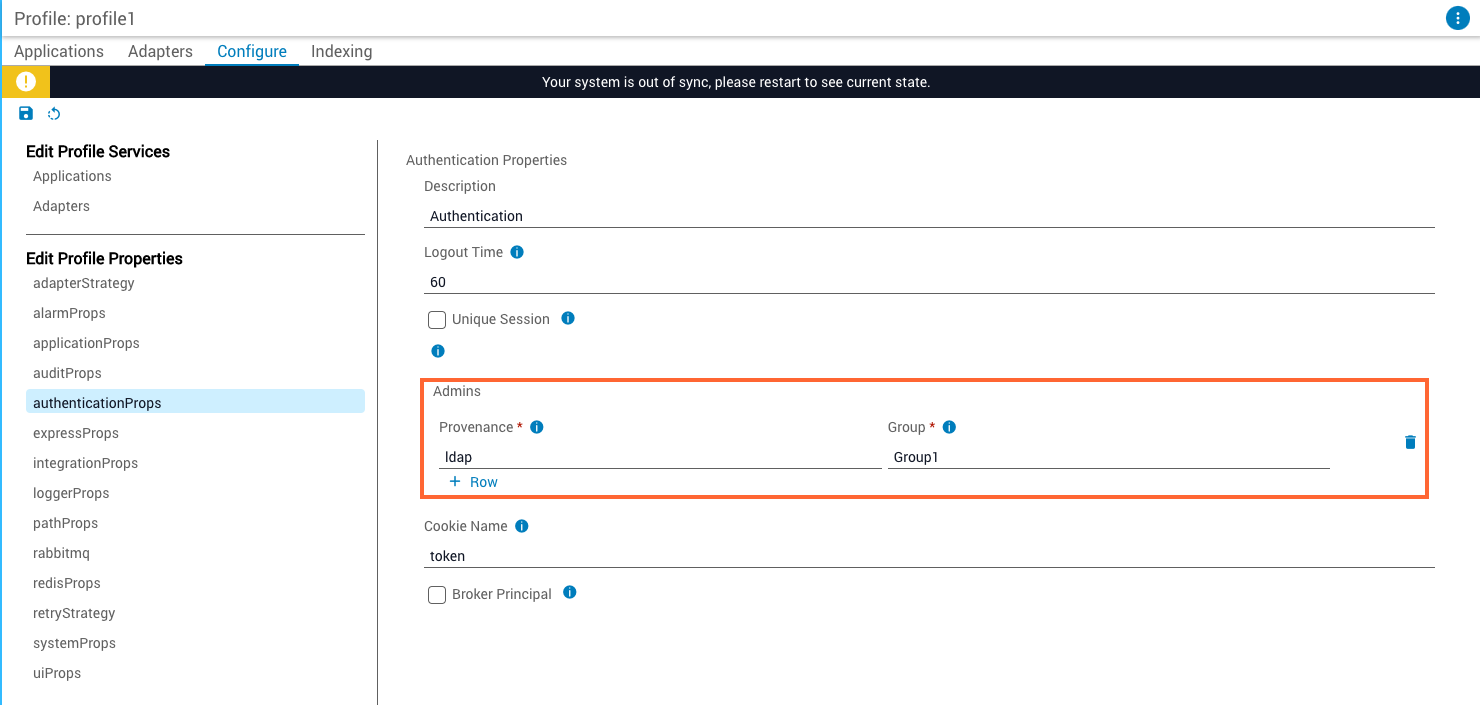The width and height of the screenshot is (1480, 705).
Task: Switch to the Adapters tab
Action: [160, 51]
